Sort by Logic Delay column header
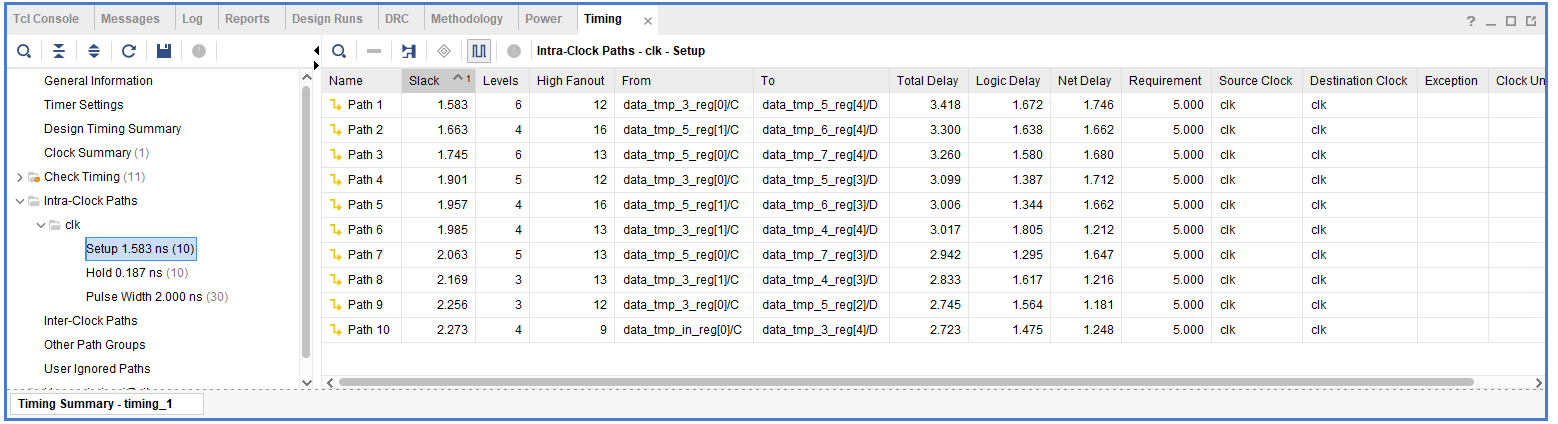The image size is (1558, 424). point(1008,81)
